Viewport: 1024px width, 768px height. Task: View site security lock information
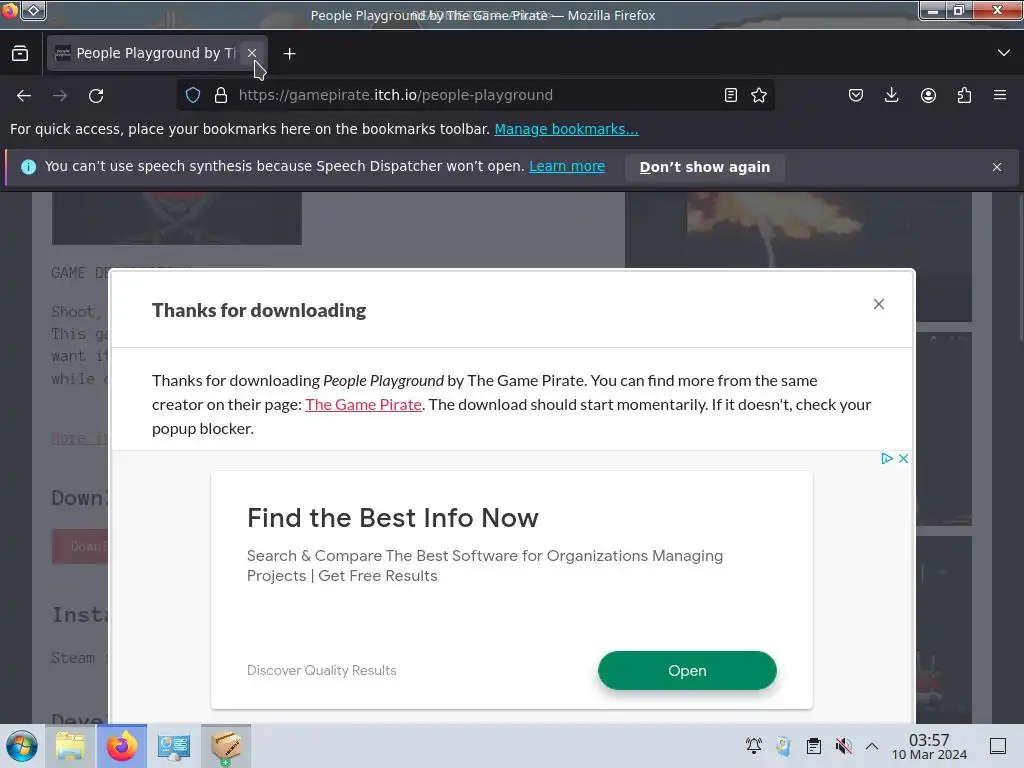point(221,95)
